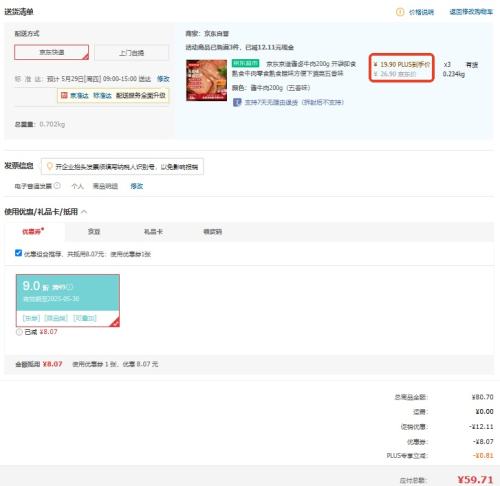Click the green 京东超市 tag
Viewport: 500px width, 486px height.
coord(246,63)
